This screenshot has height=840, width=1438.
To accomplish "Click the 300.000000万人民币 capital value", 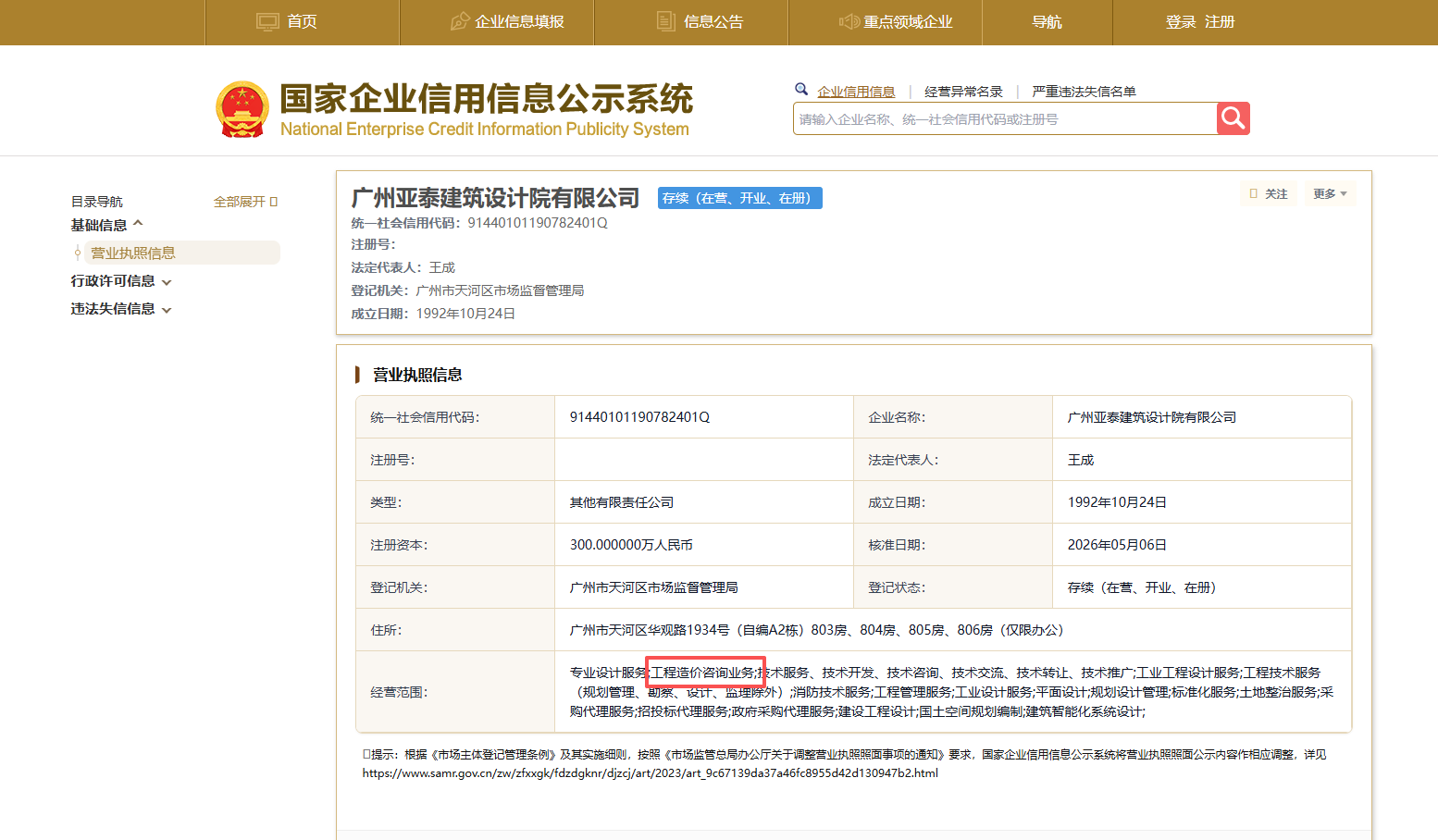I will (631, 545).
